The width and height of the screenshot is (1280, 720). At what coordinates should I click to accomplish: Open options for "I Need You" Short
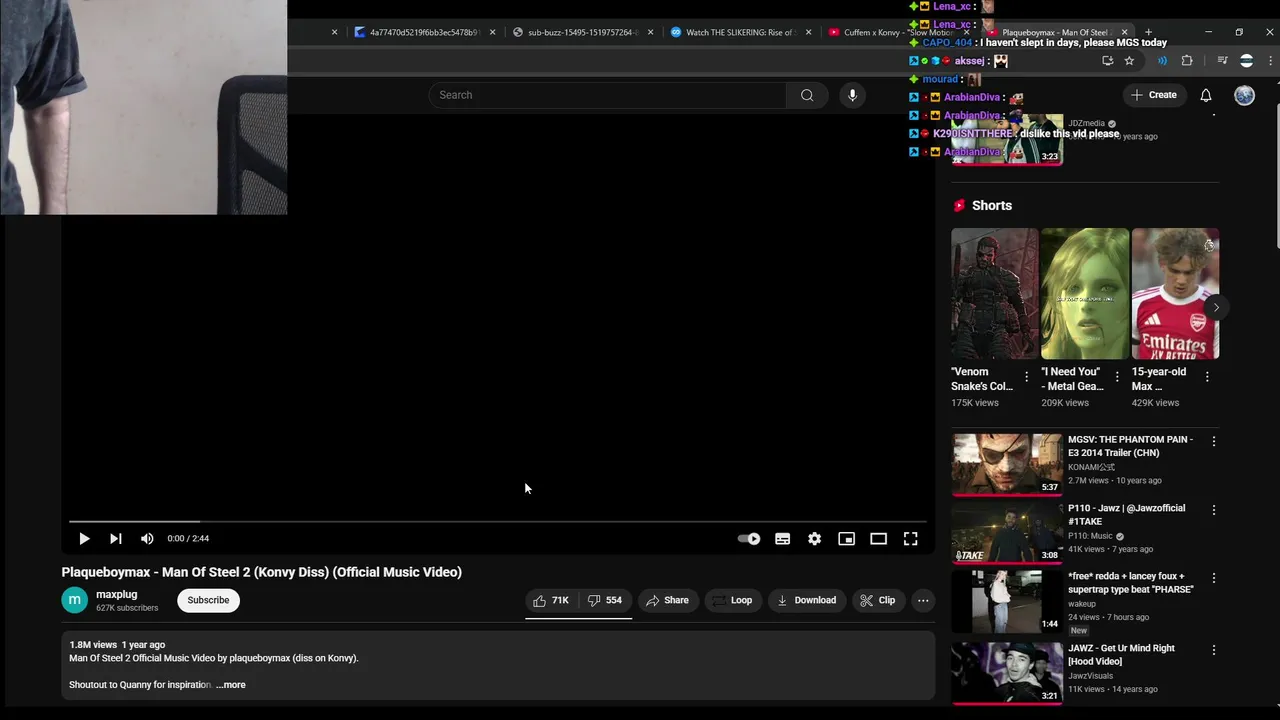pyautogui.click(x=1117, y=377)
